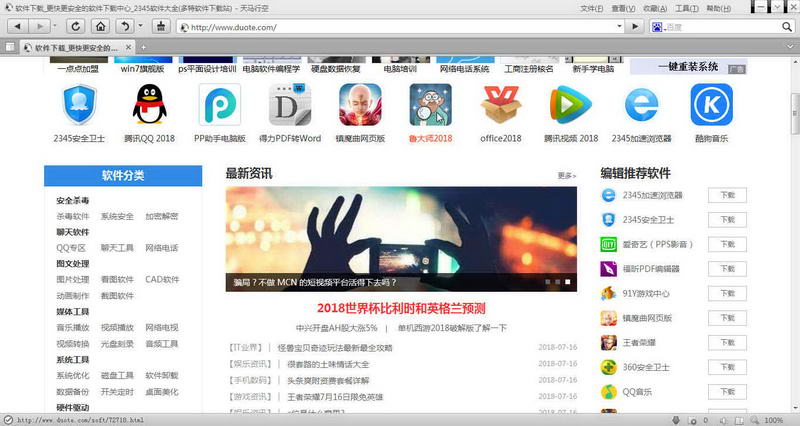Open the PP助手电脑版 icon

220,105
